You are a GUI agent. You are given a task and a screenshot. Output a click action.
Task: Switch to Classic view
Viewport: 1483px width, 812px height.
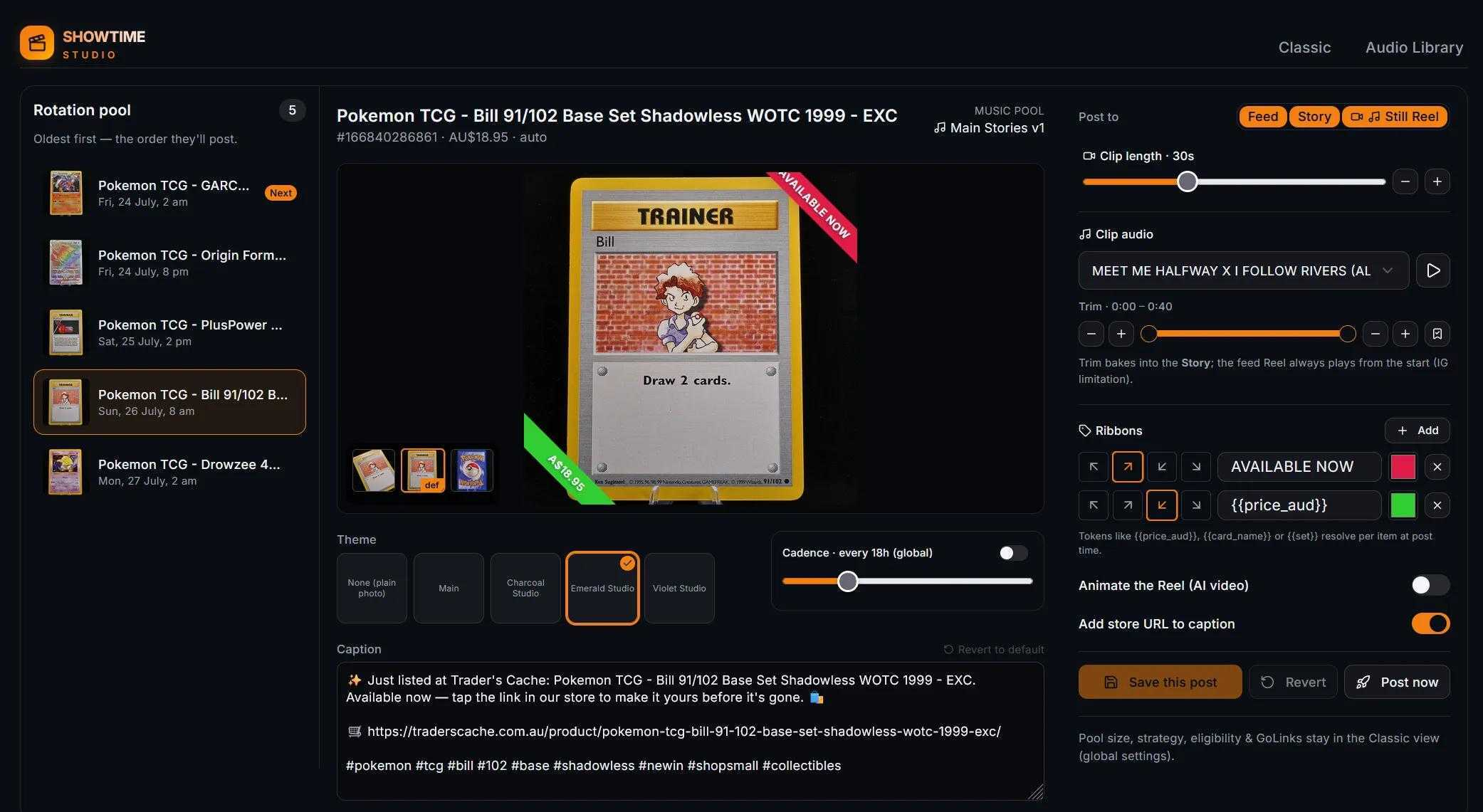[x=1304, y=47]
